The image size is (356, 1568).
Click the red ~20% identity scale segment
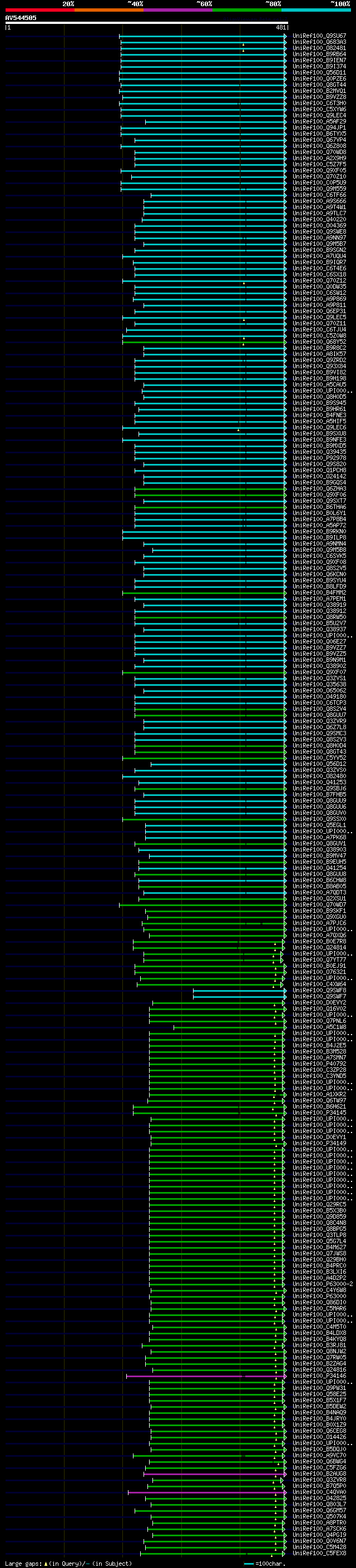39,10
